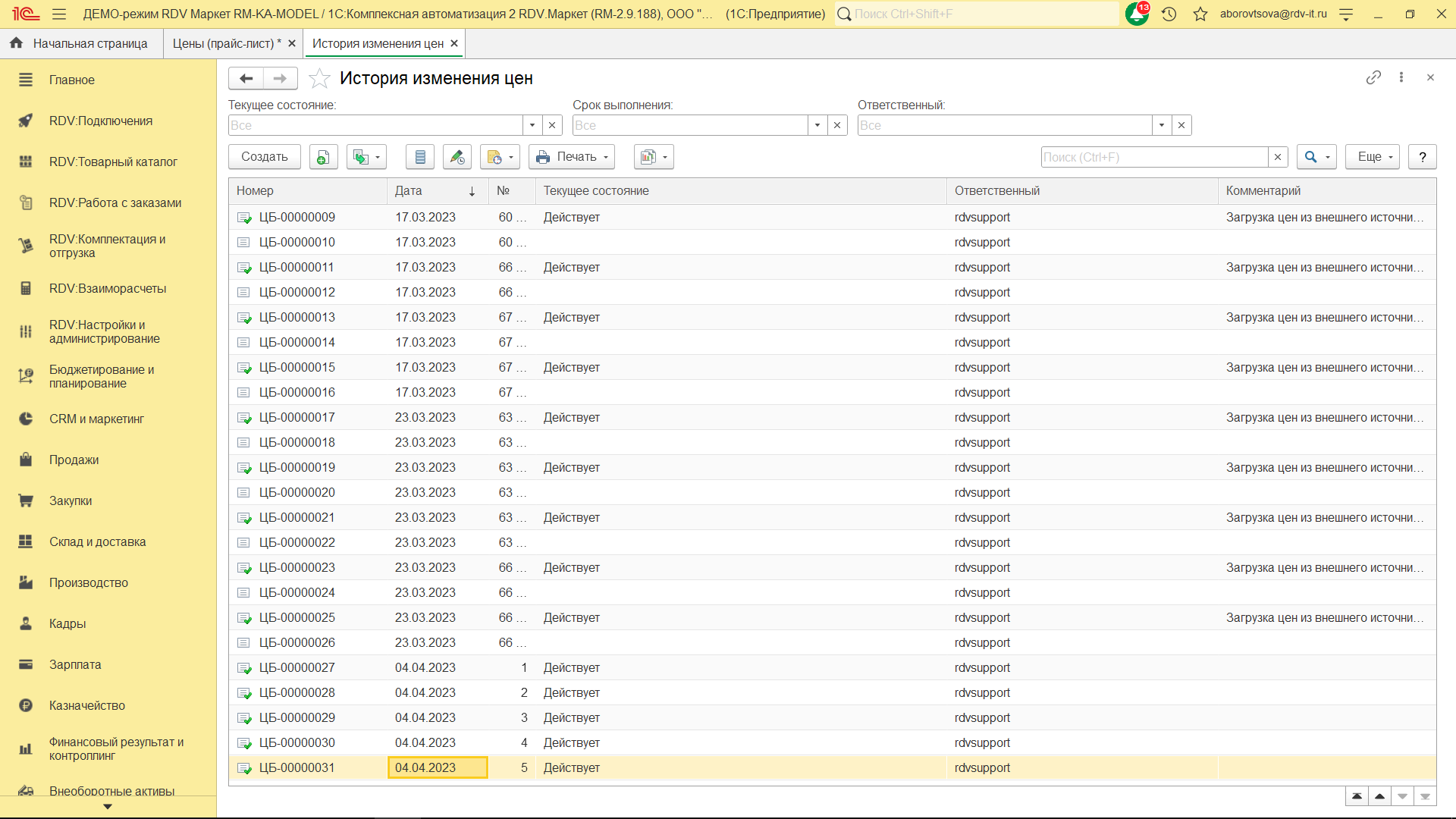Click the list view stacked lines icon
The width and height of the screenshot is (1456, 819).
point(420,157)
